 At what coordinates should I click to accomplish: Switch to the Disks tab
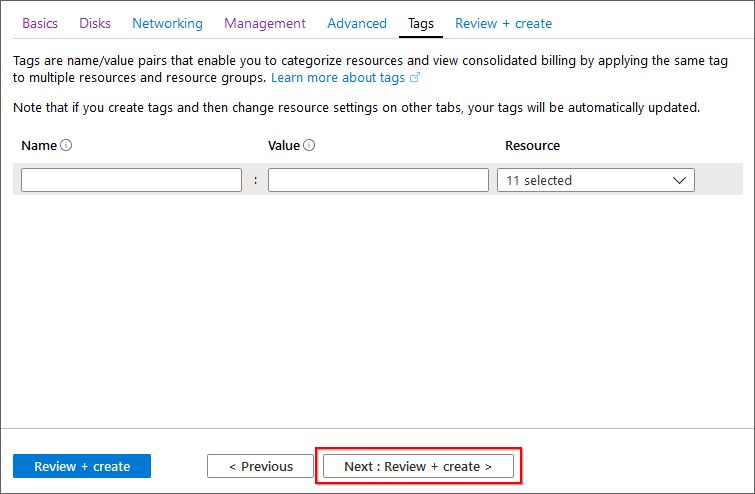click(x=95, y=23)
